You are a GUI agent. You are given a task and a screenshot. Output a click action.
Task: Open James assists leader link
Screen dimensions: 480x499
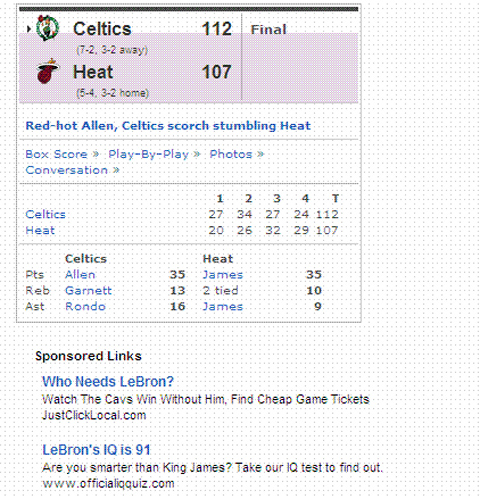(x=223, y=306)
